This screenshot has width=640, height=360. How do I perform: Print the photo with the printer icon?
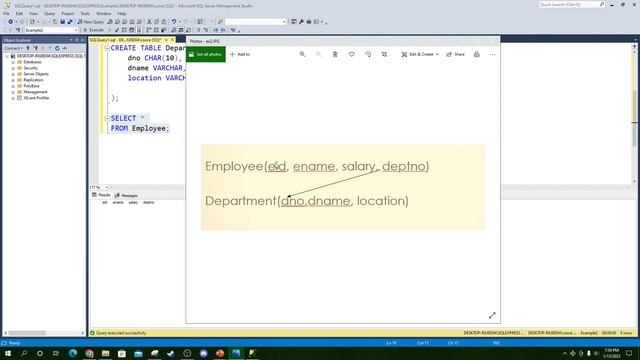coord(476,54)
